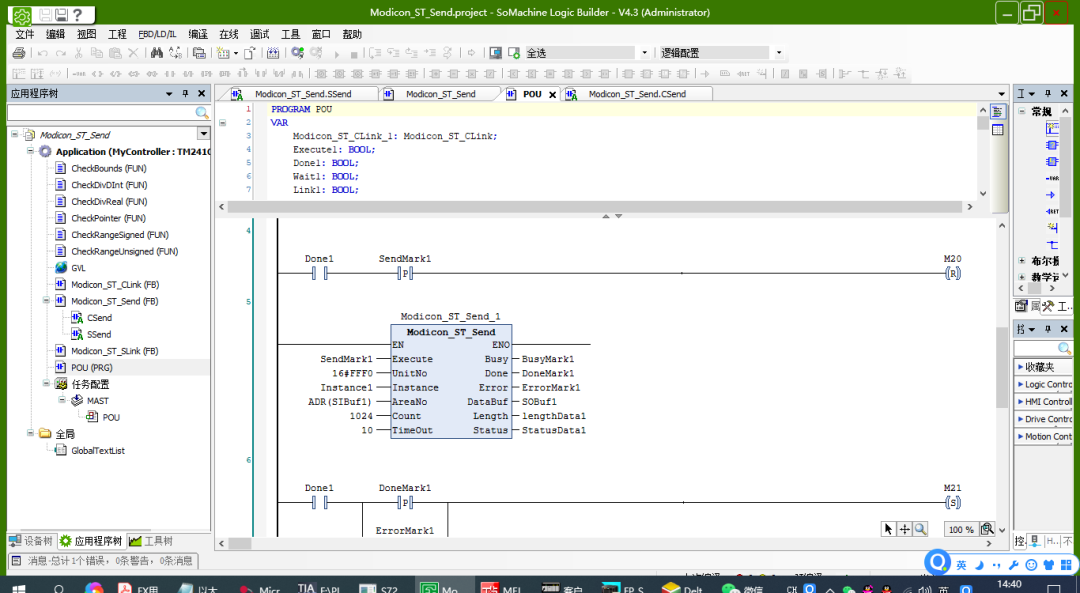This screenshot has height=593, width=1080.
Task: Click the application tree filter input field
Action: pyautogui.click(x=101, y=112)
